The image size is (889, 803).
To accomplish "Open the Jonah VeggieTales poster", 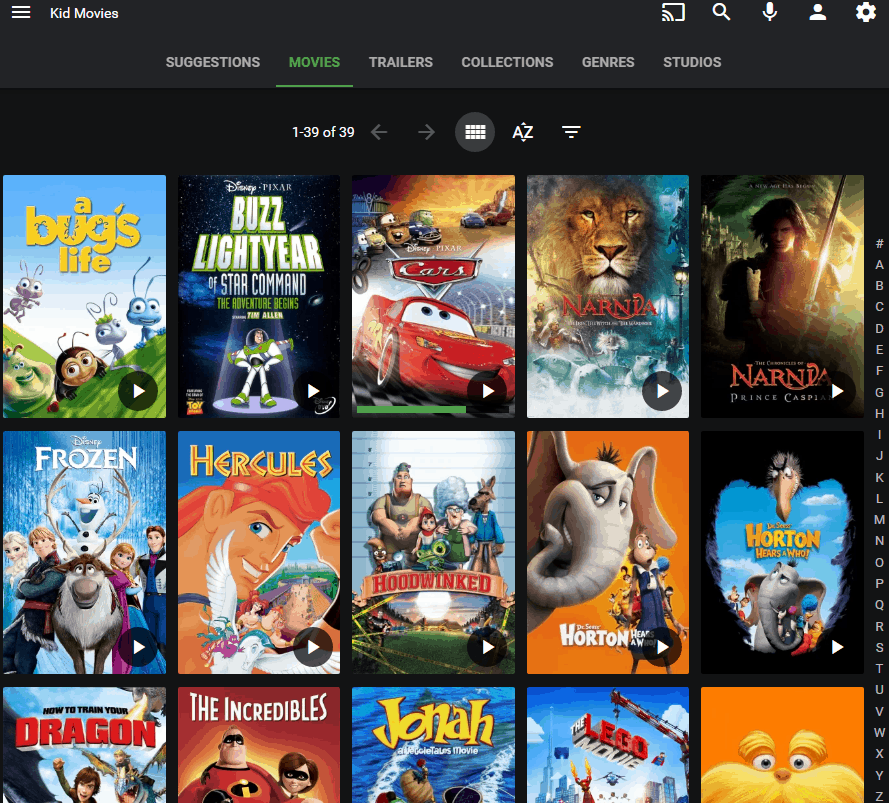I will coord(434,745).
